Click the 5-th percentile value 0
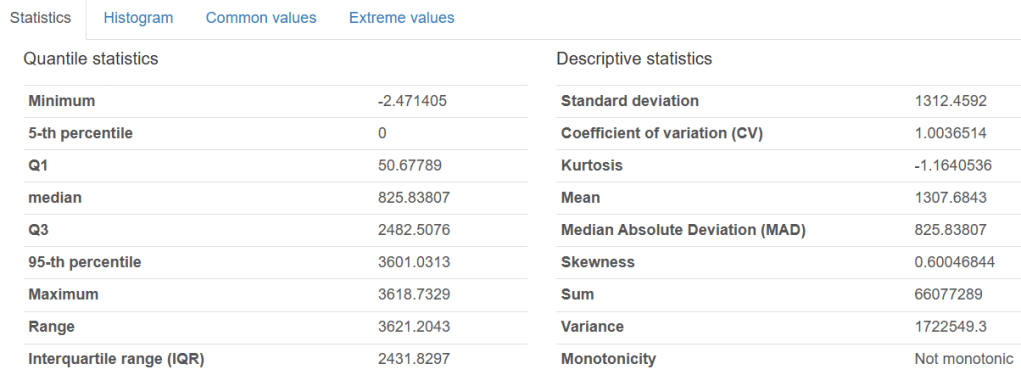The image size is (1021, 375). click(x=382, y=133)
